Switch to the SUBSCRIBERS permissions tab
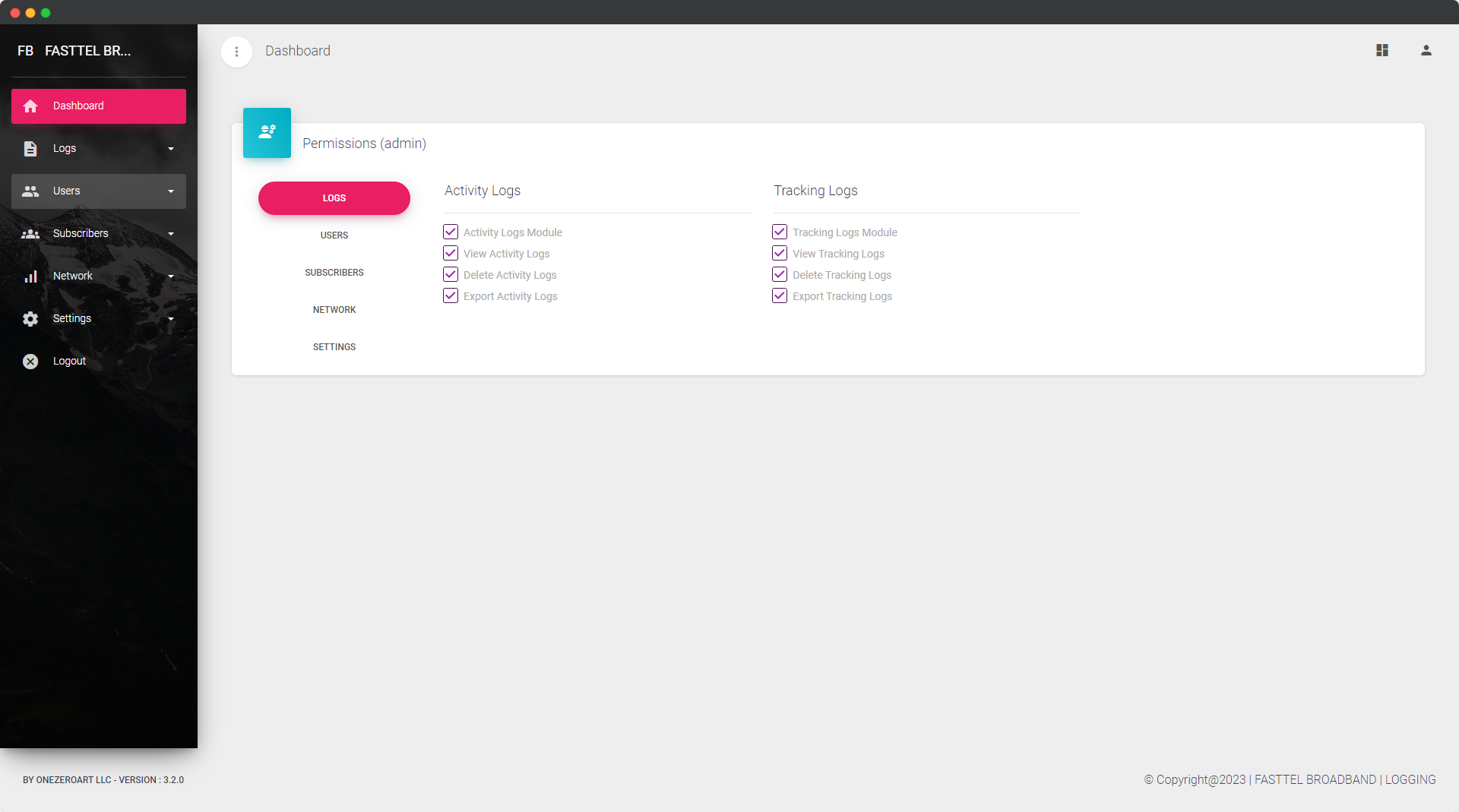Viewport: 1459px width, 812px height. click(x=334, y=273)
